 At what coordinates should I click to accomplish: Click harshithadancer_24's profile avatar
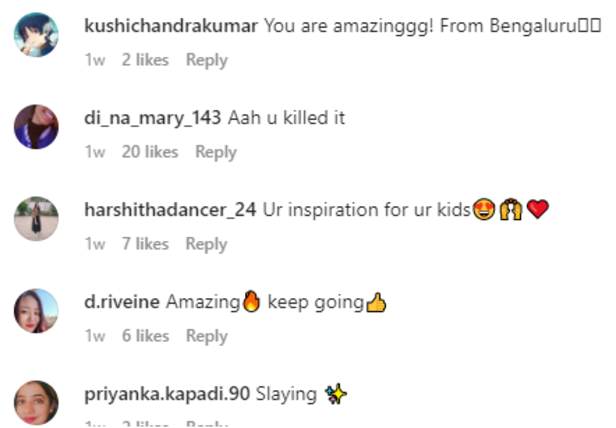tap(36, 219)
